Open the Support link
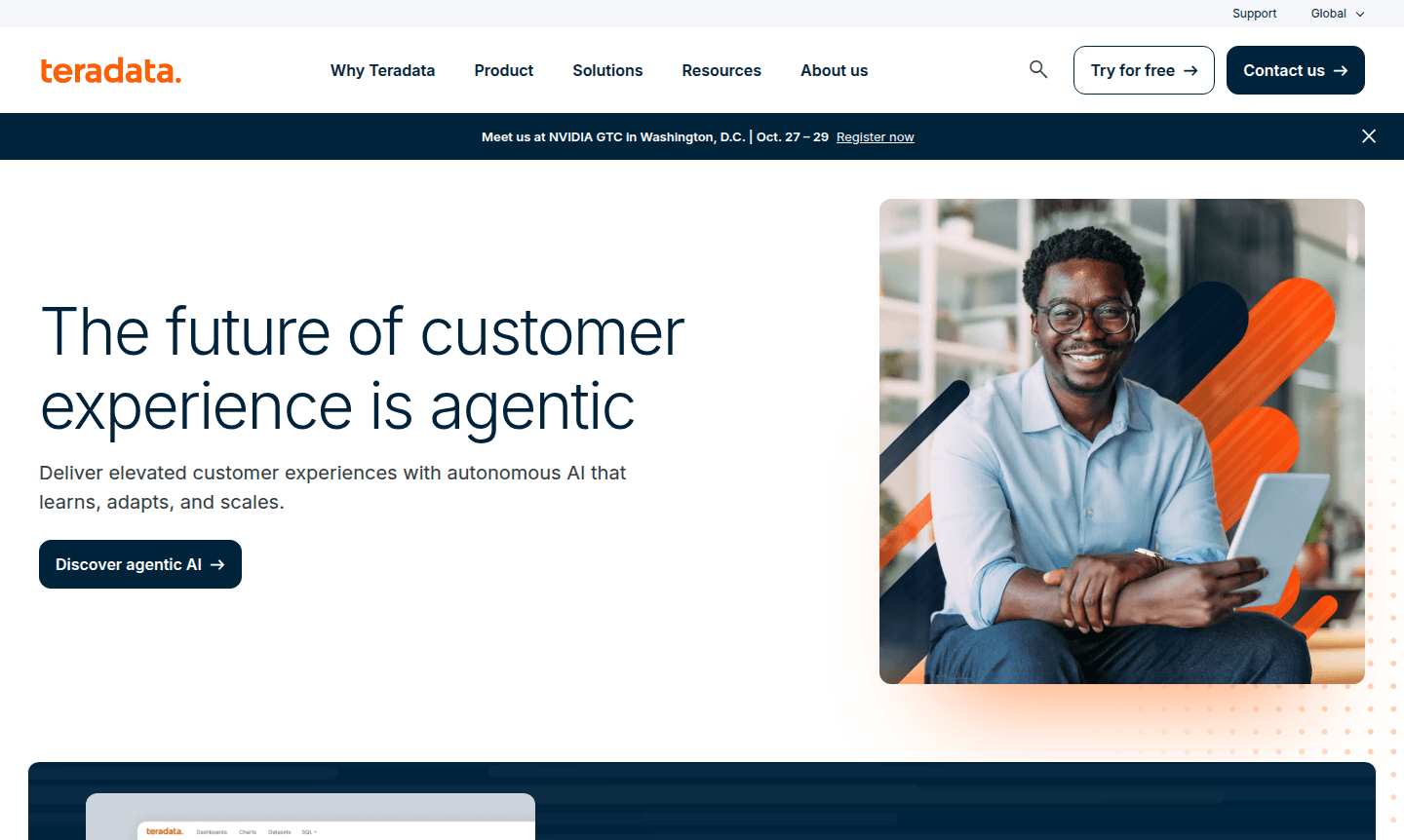This screenshot has height=840, width=1404. click(x=1254, y=14)
